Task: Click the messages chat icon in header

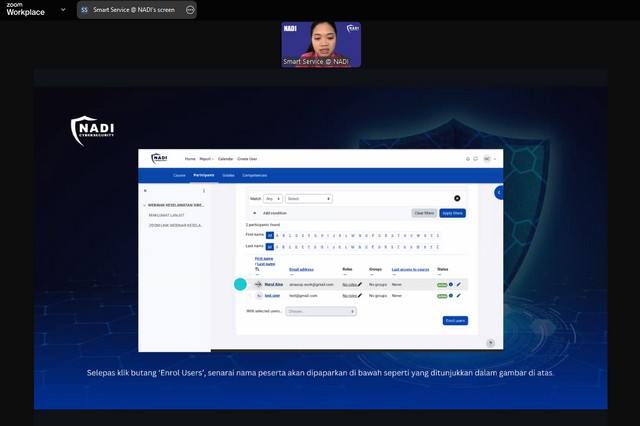Action: 475,159
